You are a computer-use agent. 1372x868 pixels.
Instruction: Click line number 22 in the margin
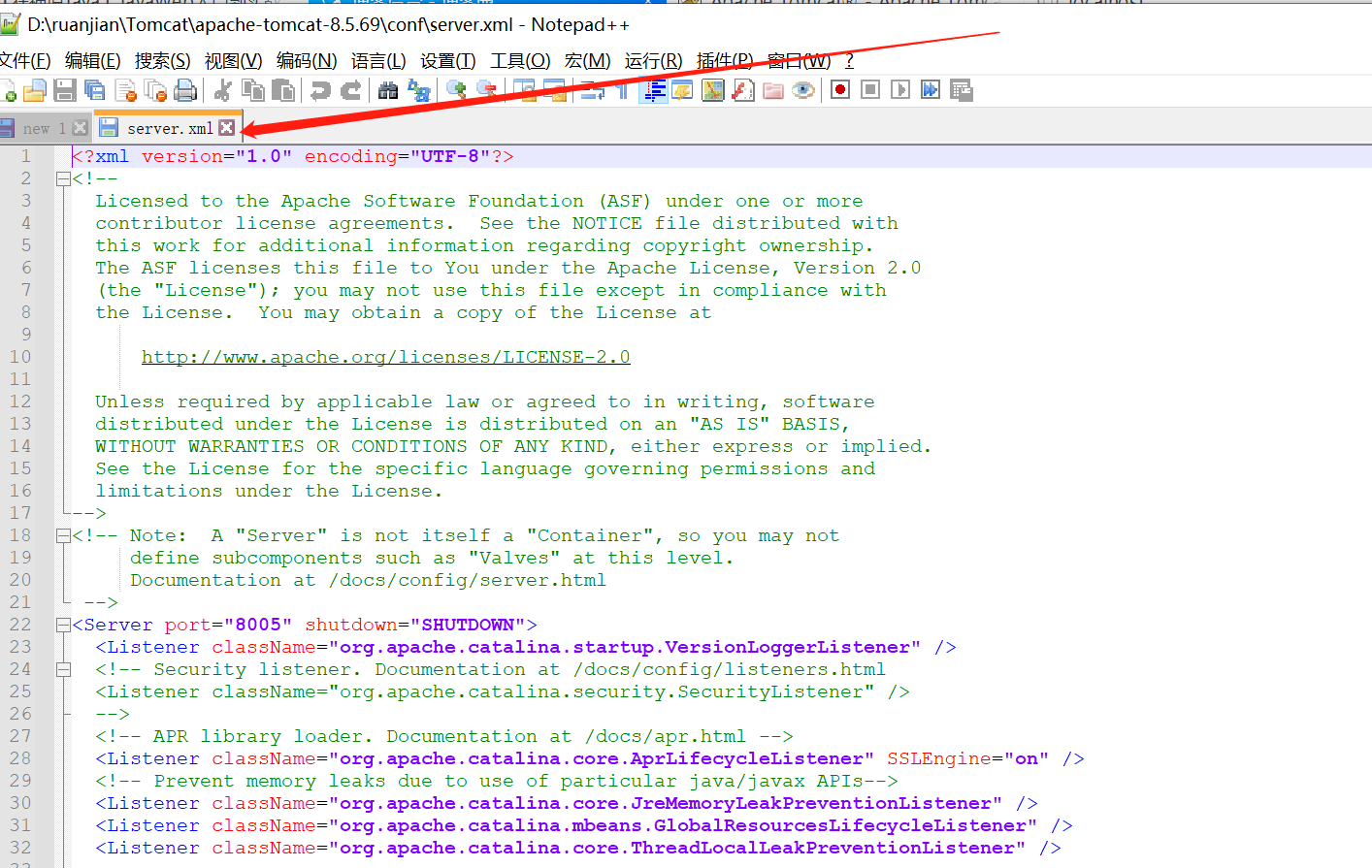pos(20,625)
